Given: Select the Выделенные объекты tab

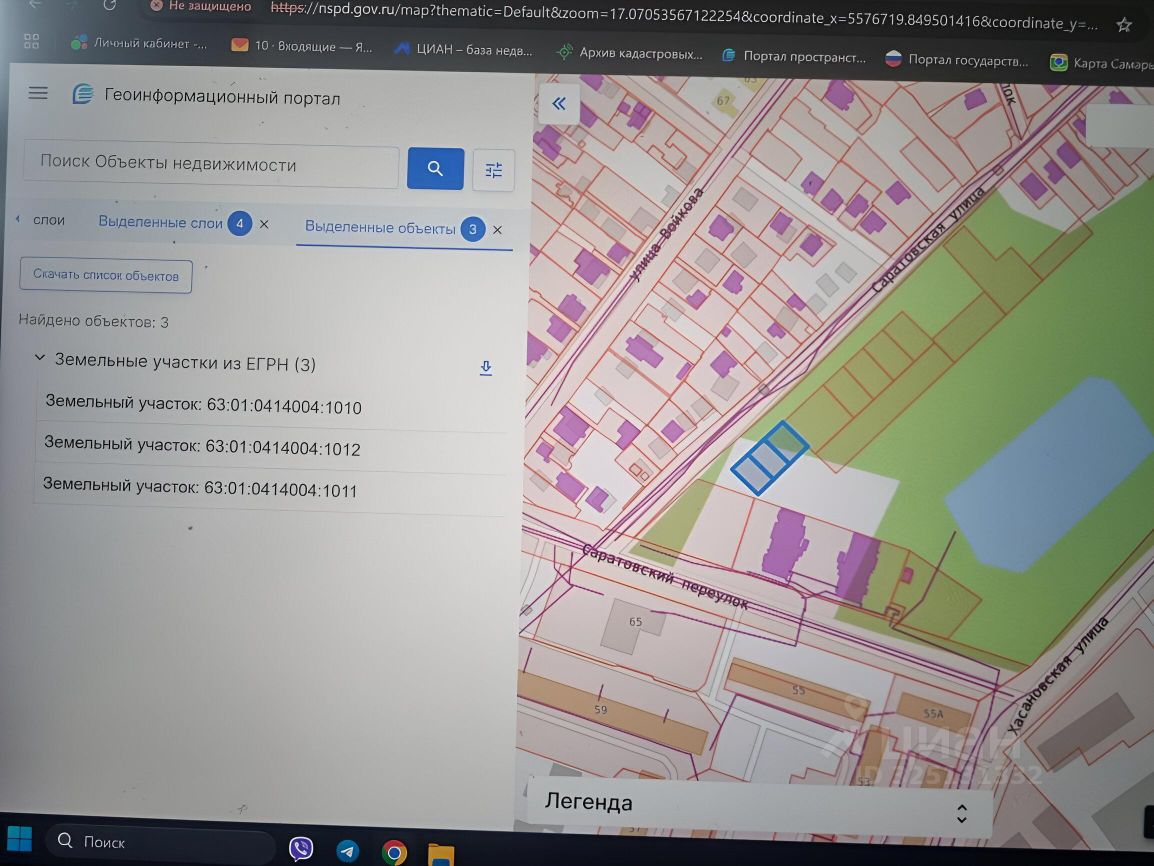Looking at the screenshot, I should (x=380, y=228).
